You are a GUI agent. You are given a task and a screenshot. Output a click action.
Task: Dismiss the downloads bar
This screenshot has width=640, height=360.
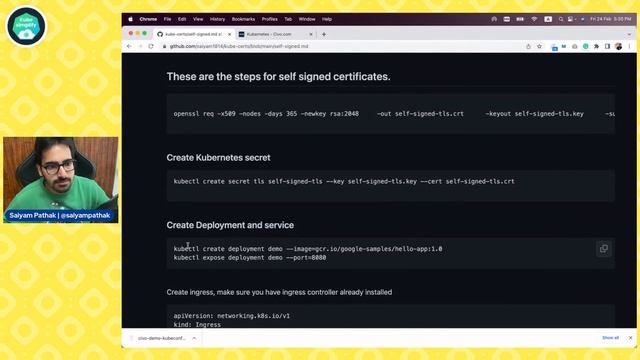tap(631, 338)
